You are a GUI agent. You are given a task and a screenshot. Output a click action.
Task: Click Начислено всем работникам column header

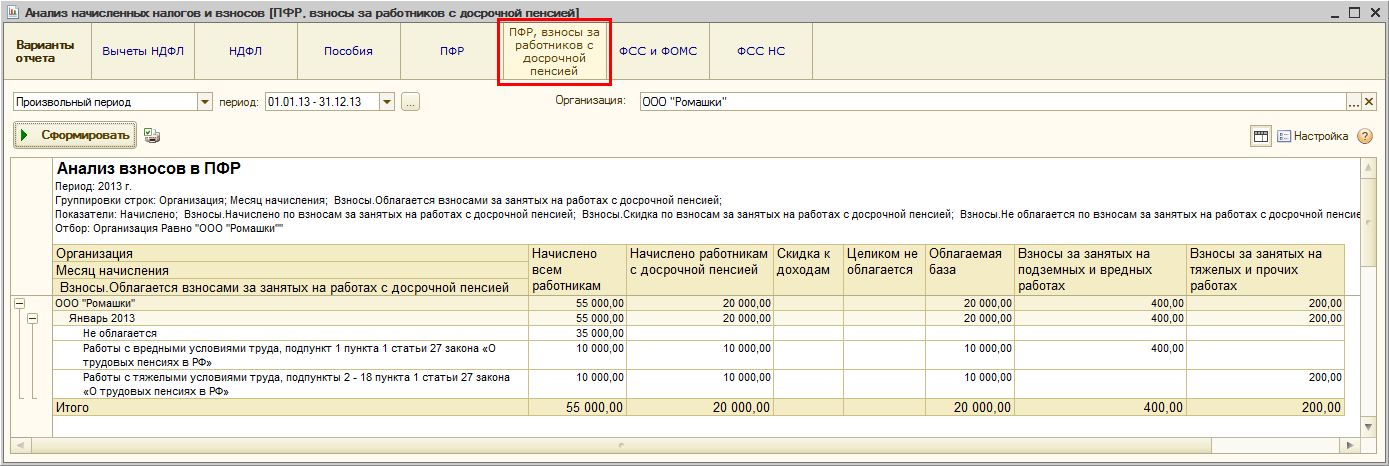point(578,270)
